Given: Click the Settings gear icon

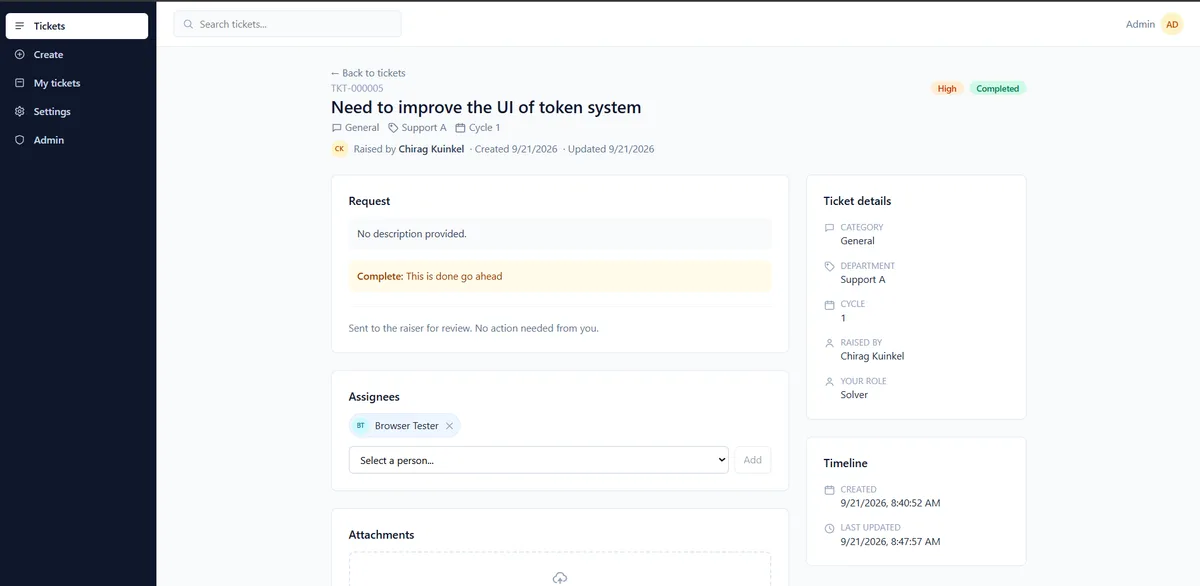Looking at the screenshot, I should [20, 112].
